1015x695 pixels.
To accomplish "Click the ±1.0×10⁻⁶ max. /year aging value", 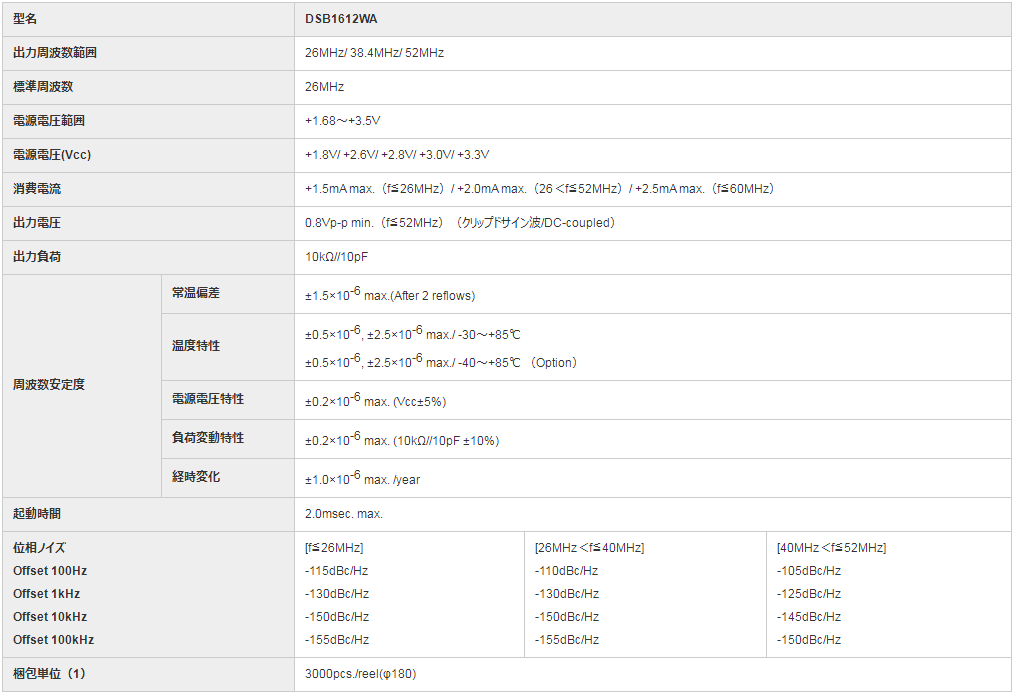I will pos(362,478).
